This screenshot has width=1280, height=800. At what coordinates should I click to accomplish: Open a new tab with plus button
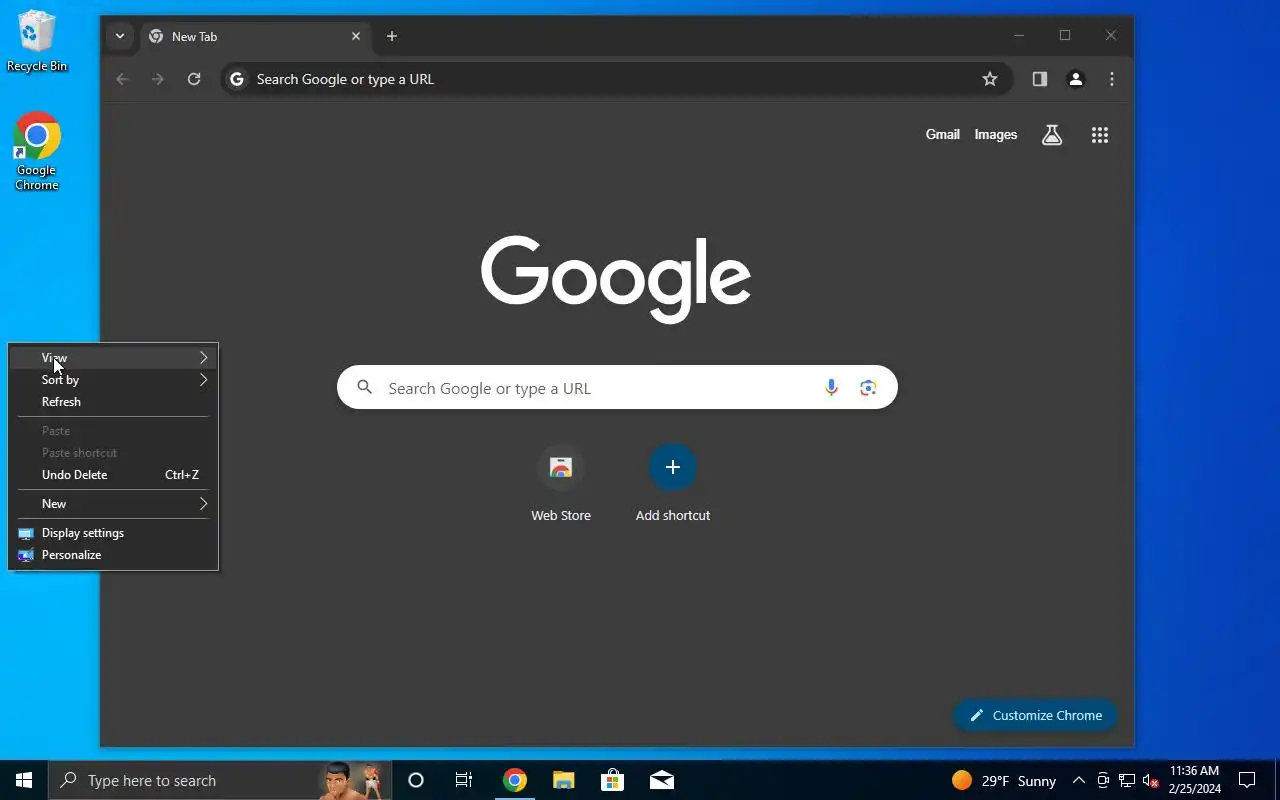pos(392,36)
